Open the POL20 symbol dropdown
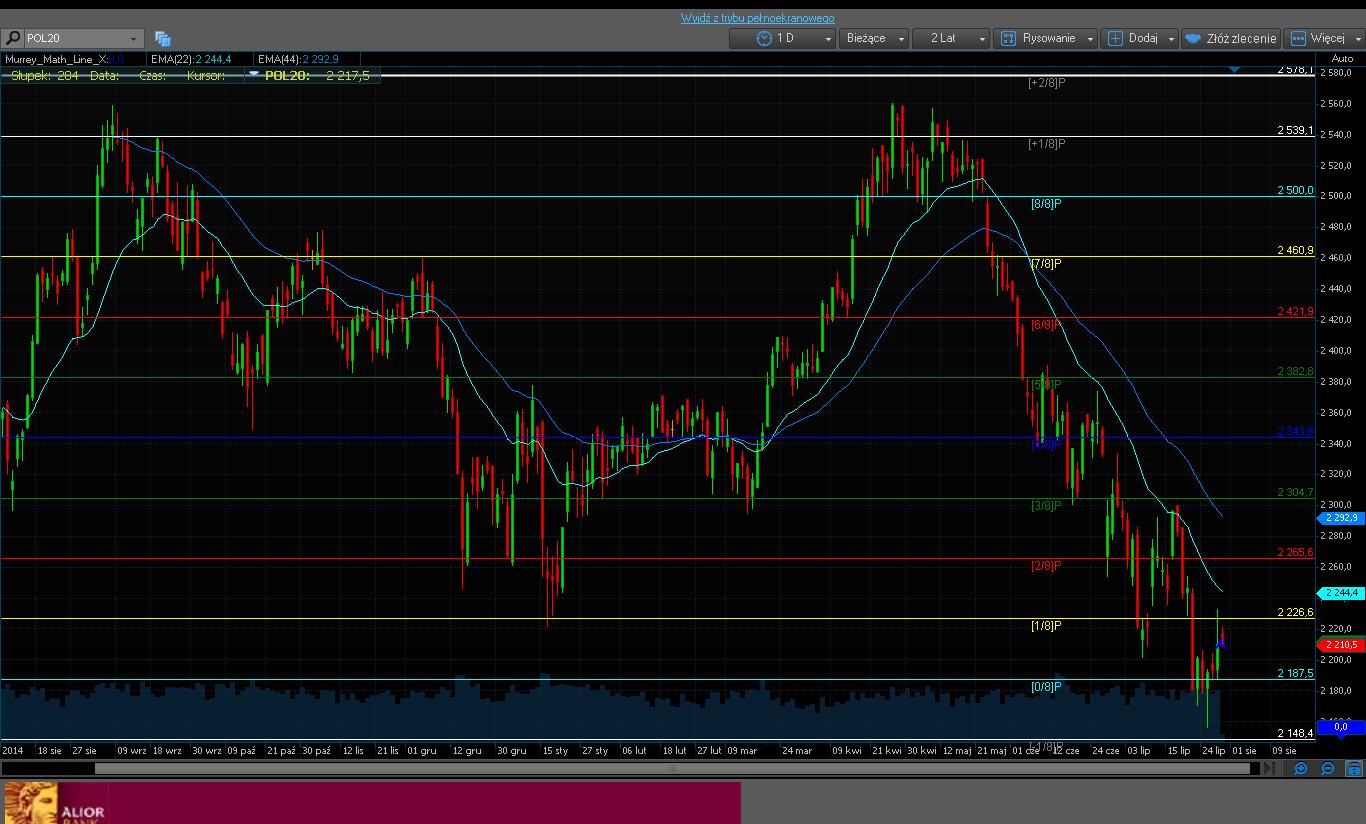 point(133,38)
